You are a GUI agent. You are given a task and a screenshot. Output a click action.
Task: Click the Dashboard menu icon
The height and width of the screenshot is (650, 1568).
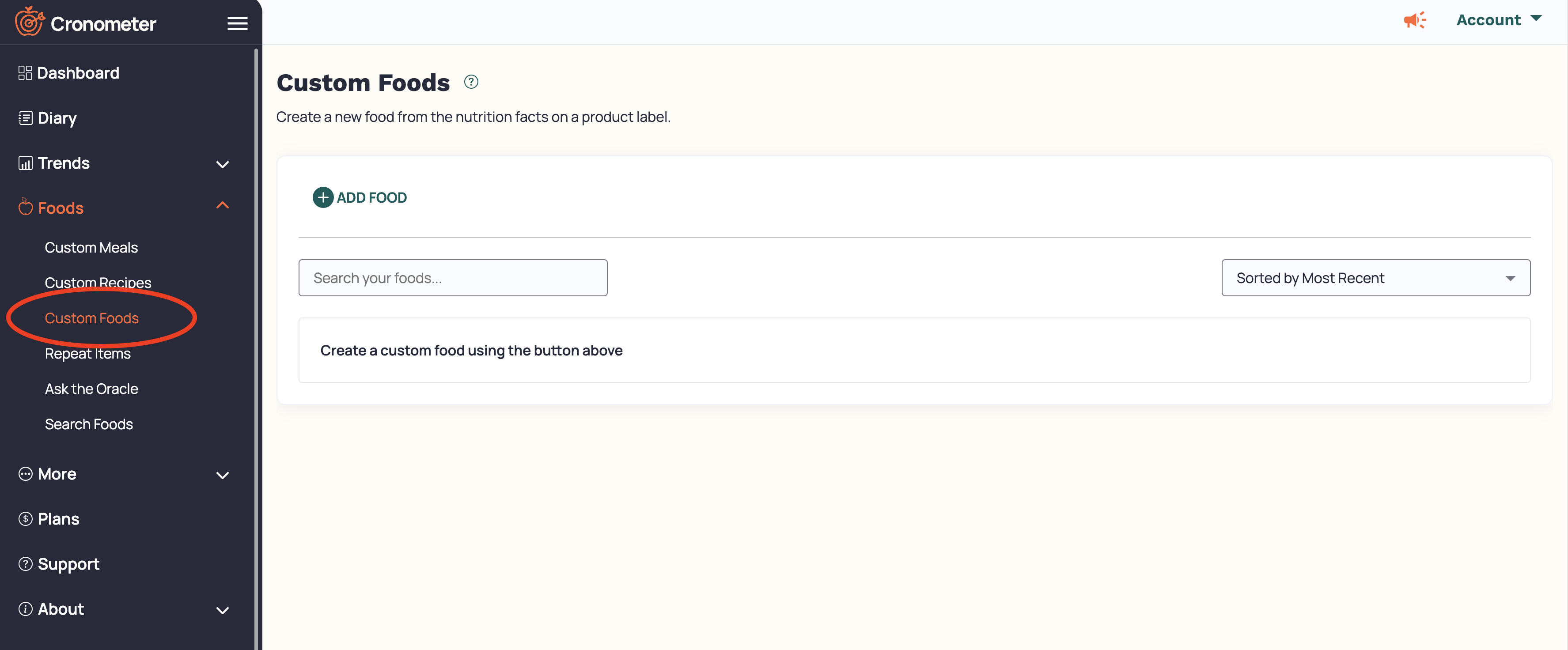click(25, 72)
